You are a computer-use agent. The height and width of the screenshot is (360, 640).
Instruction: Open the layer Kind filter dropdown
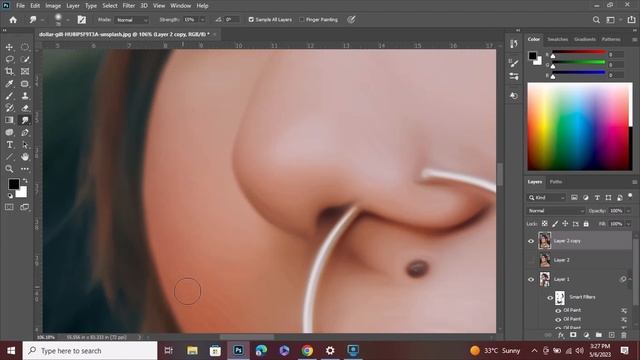546,198
